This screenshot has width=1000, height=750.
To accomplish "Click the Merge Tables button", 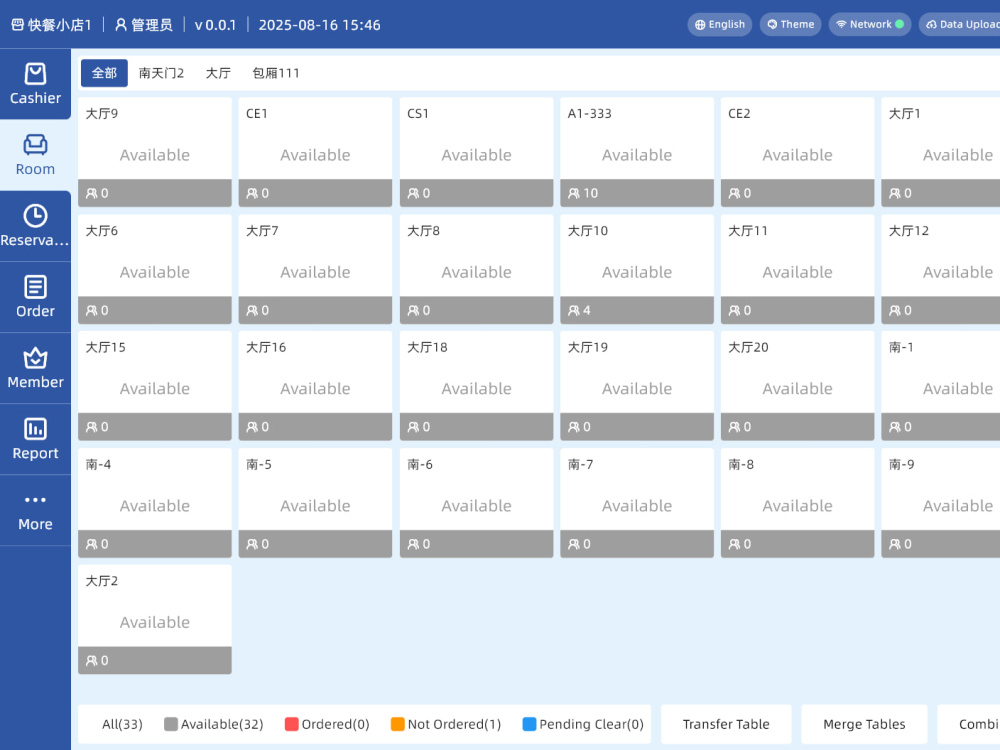I will (x=864, y=724).
